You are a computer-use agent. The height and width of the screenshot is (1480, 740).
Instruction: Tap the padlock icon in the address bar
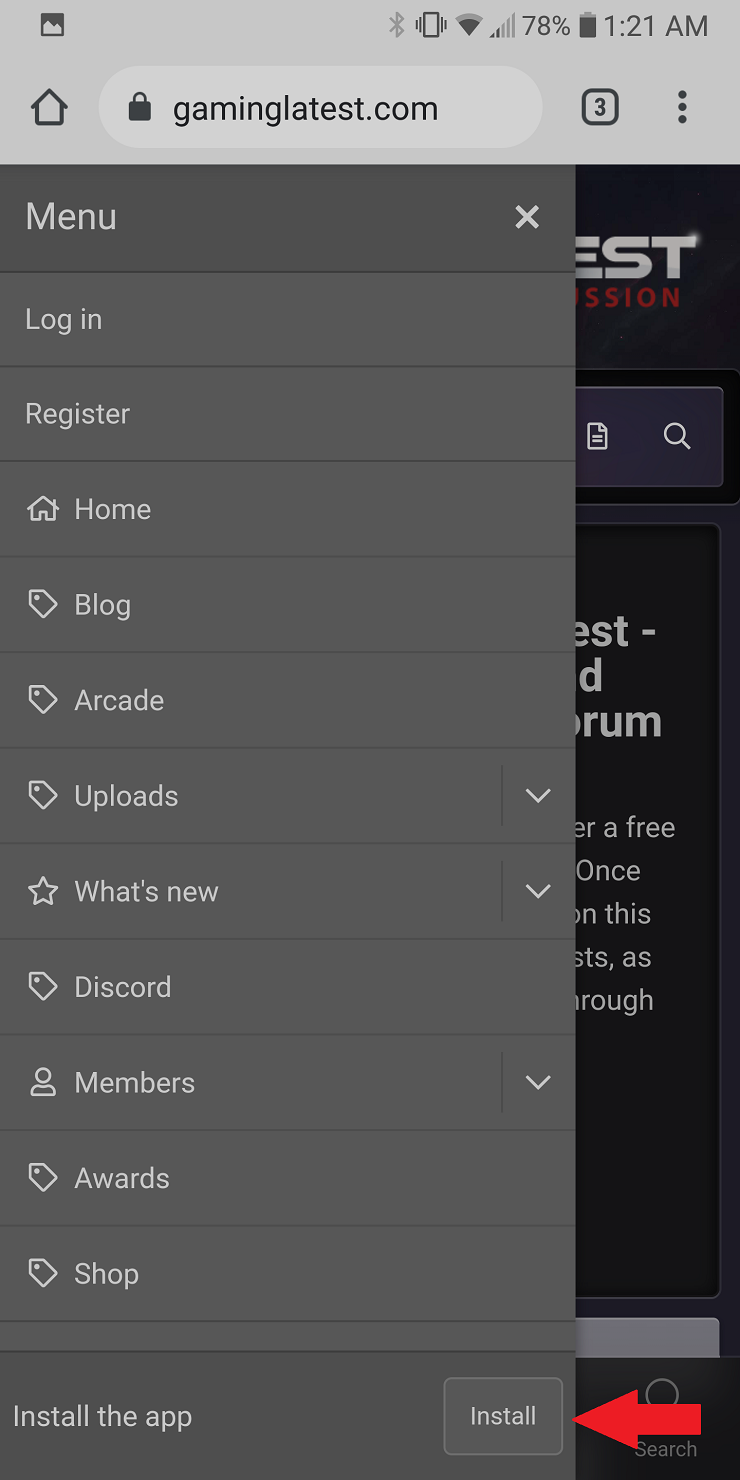coord(140,107)
